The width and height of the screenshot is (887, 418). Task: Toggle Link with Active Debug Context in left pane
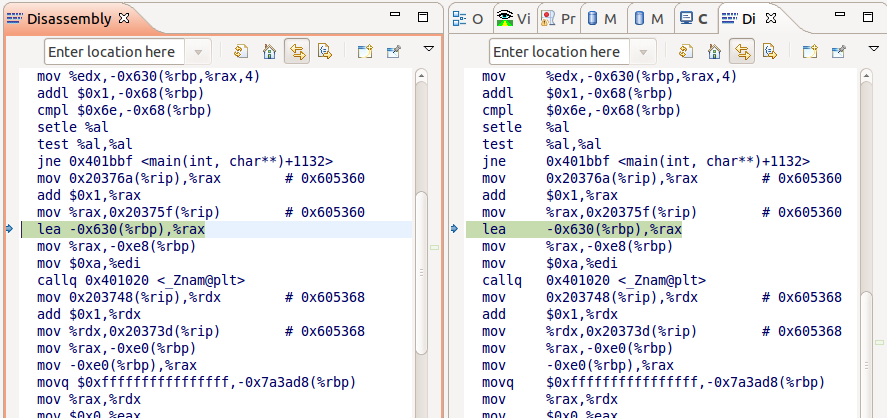pos(297,52)
